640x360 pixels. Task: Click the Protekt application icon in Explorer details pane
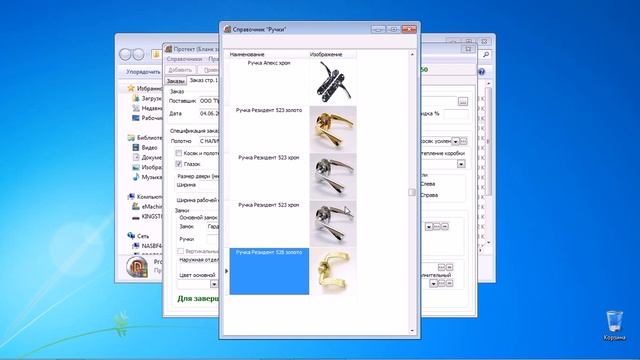pyautogui.click(x=137, y=267)
